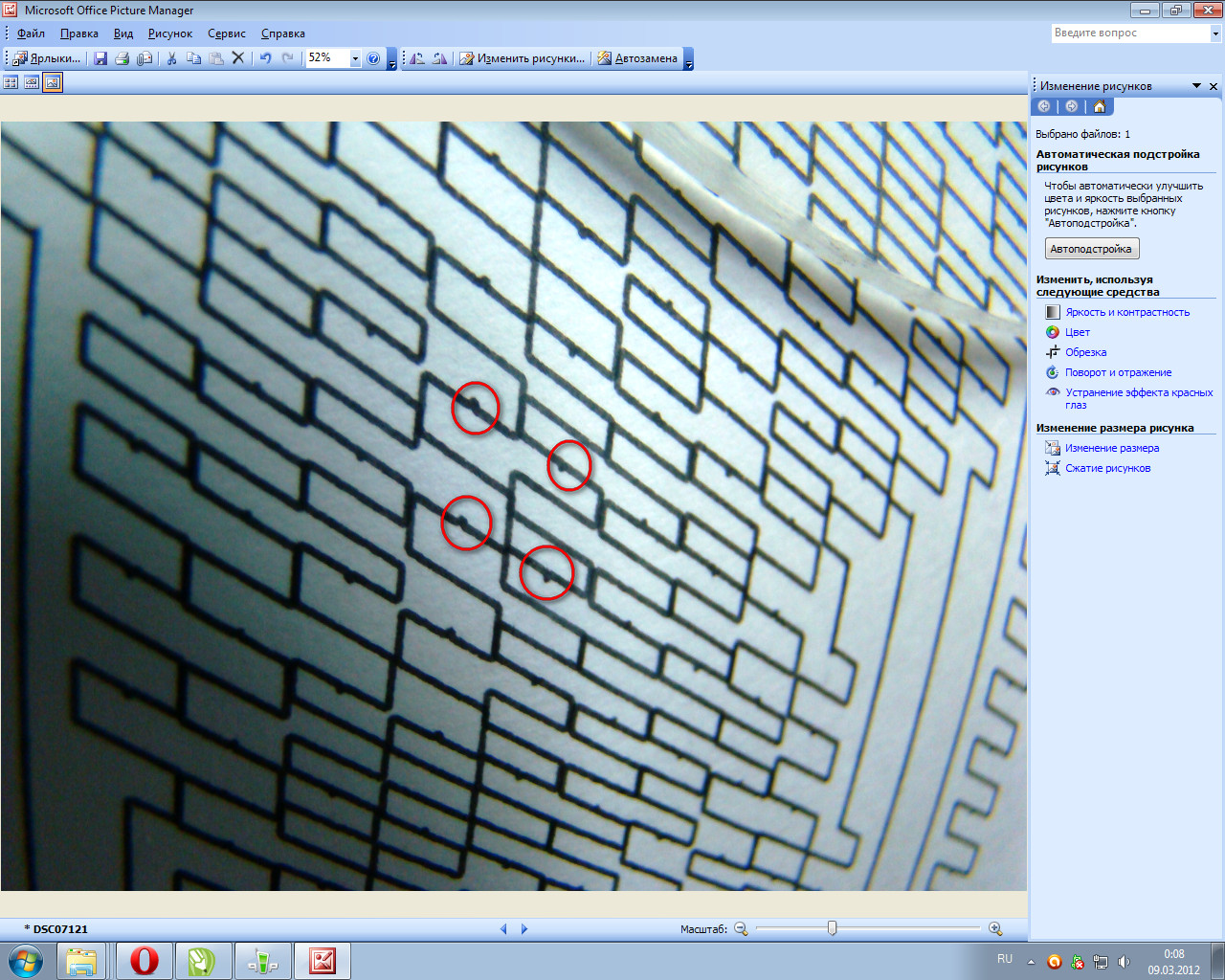Open the Windows Start menu
The image size is (1225, 980).
(x=25, y=961)
